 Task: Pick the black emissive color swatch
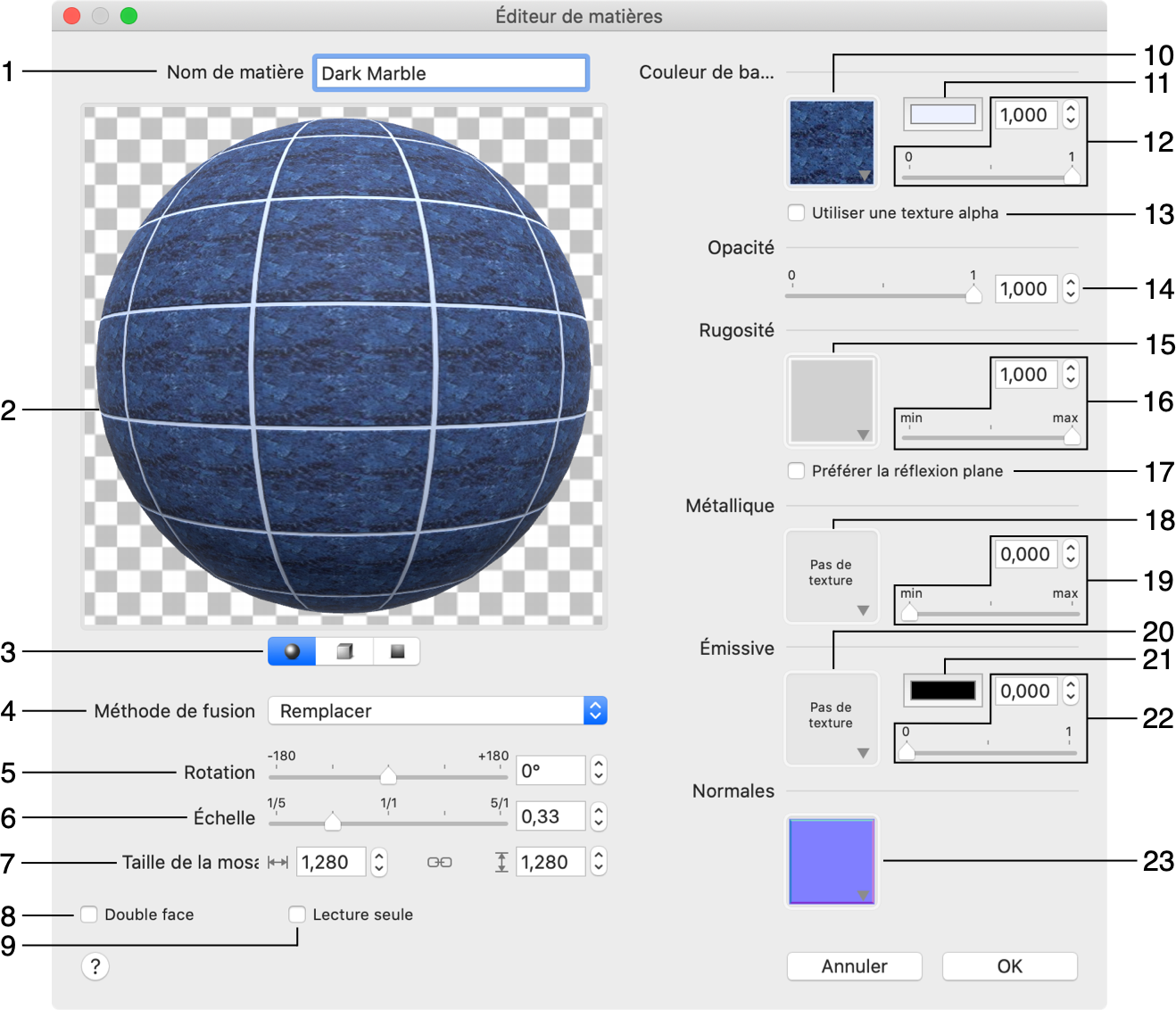[943, 690]
